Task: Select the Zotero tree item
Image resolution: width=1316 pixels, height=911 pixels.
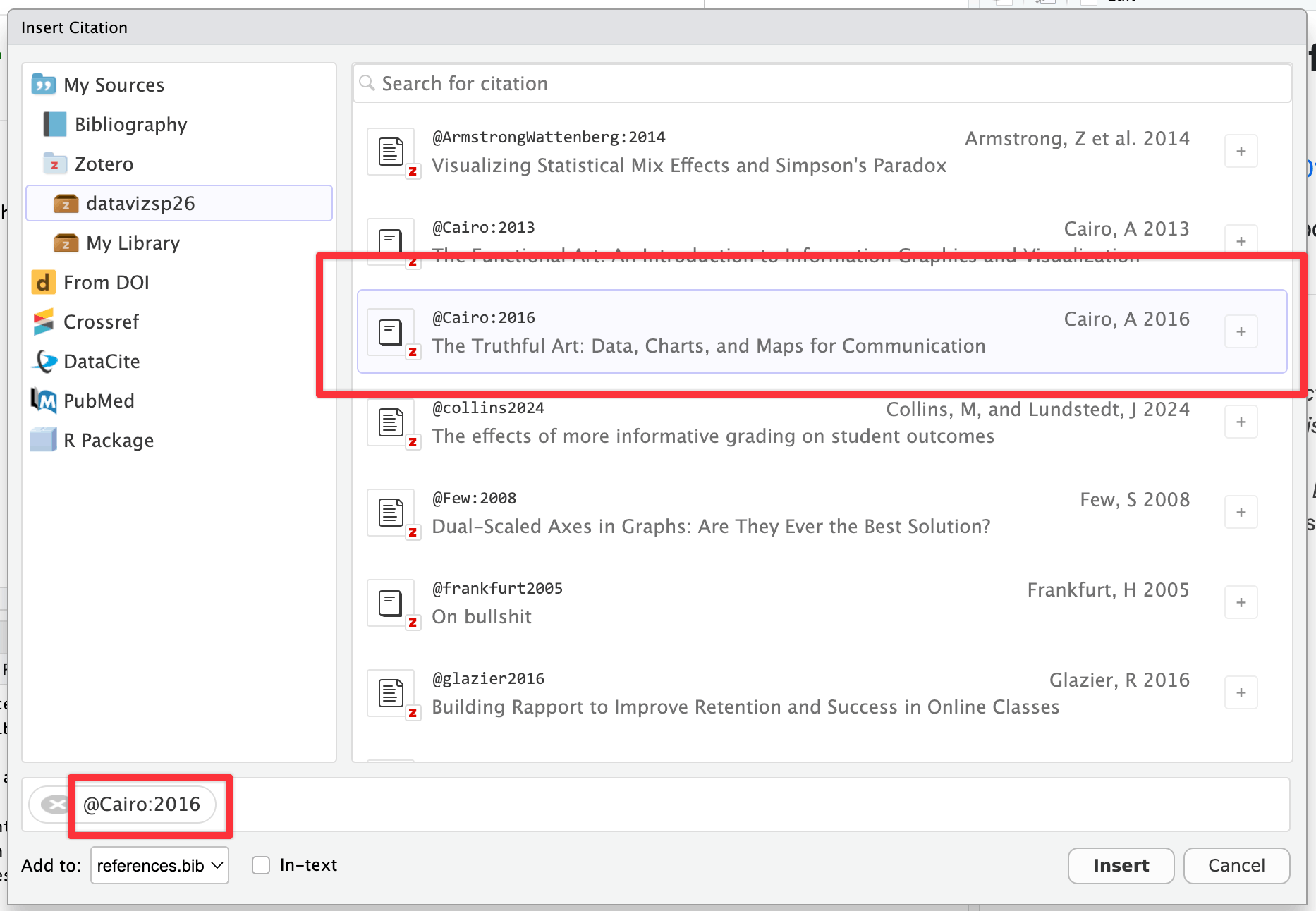Action: click(x=104, y=164)
